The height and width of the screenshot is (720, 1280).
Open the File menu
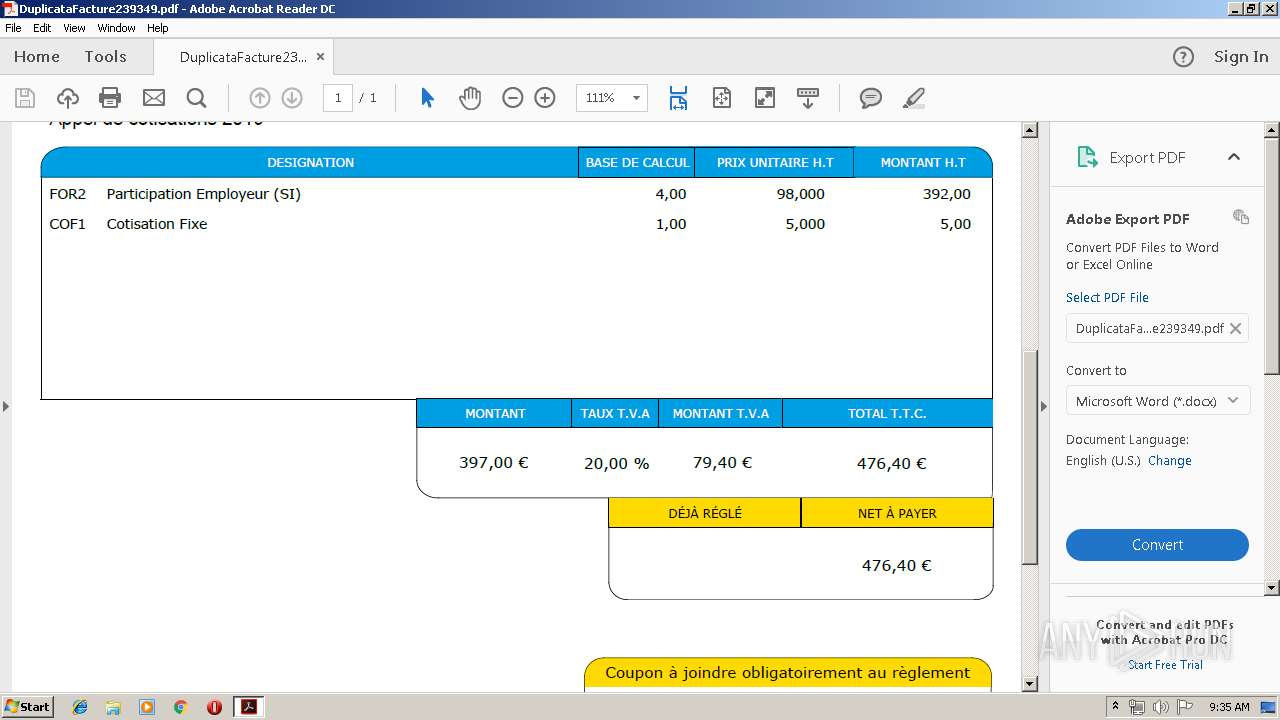pyautogui.click(x=13, y=28)
